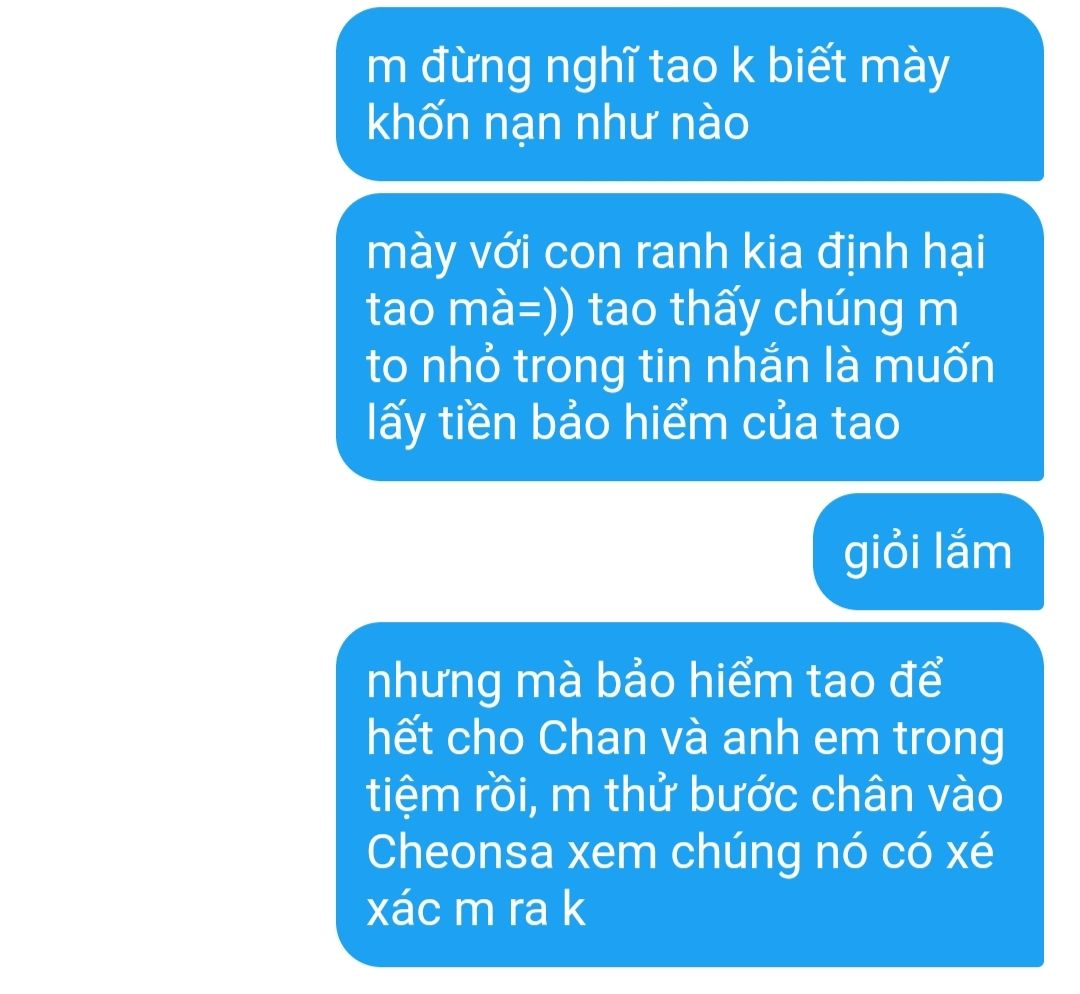The width and height of the screenshot is (1080, 994).
Task: Click the word 'giỏi' in the short bubble
Action: (x=882, y=552)
